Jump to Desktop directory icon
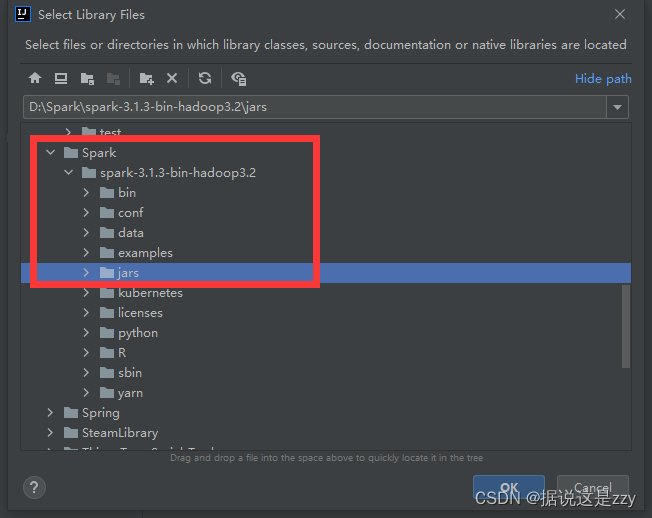The image size is (652, 518). point(61,78)
